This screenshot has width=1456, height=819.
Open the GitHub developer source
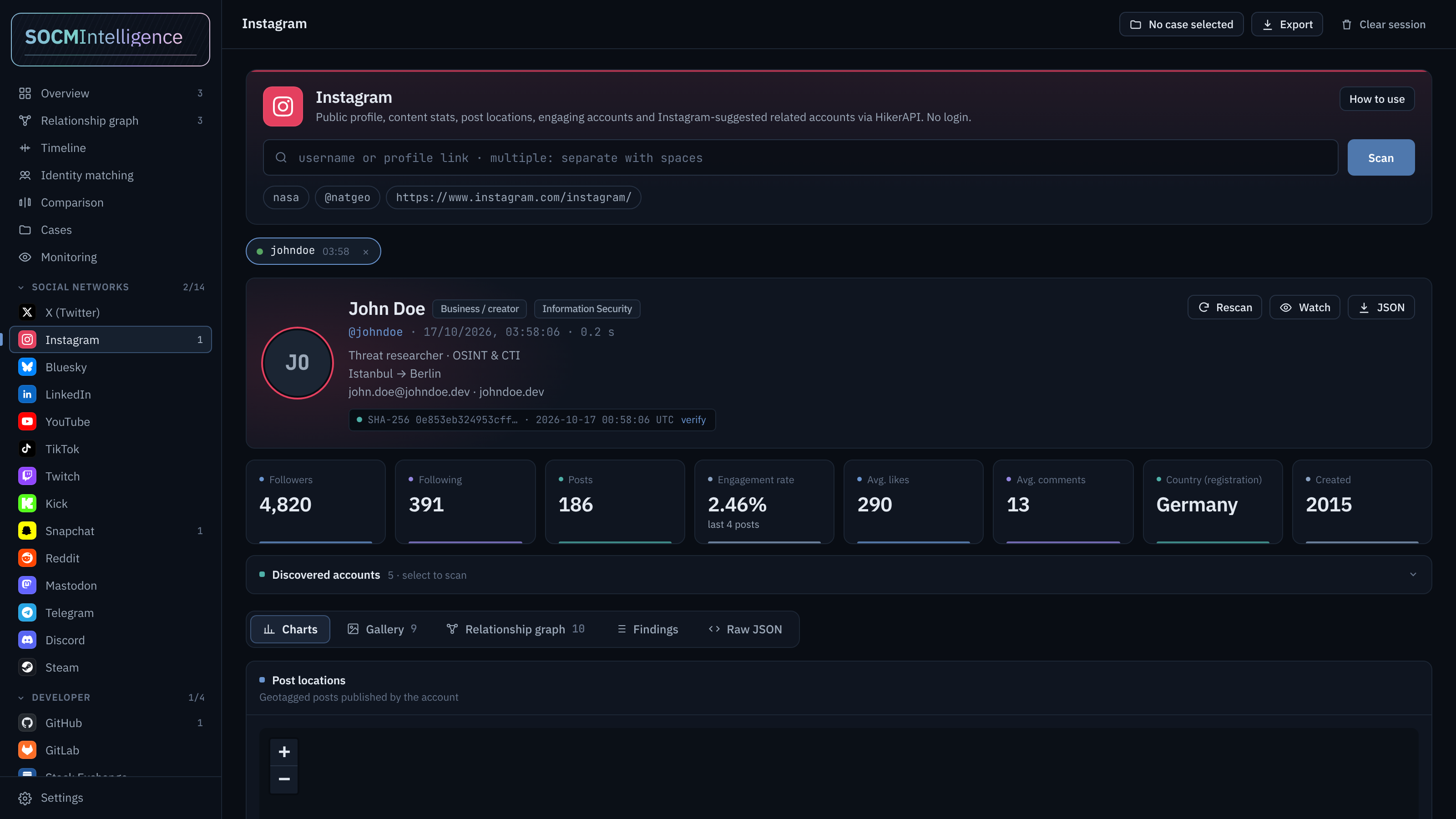[x=110, y=723]
